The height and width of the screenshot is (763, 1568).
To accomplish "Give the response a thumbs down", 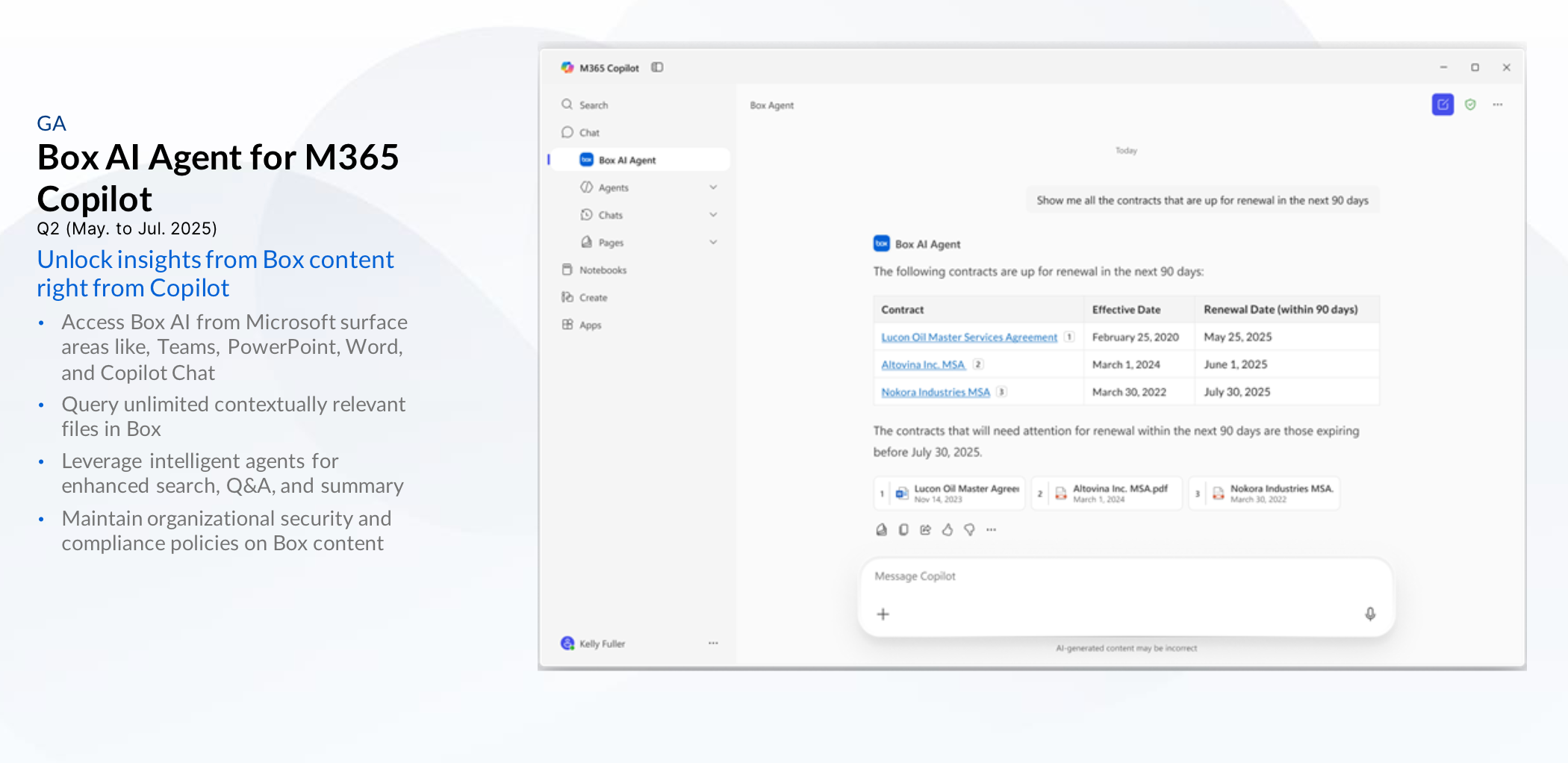I will click(x=969, y=529).
